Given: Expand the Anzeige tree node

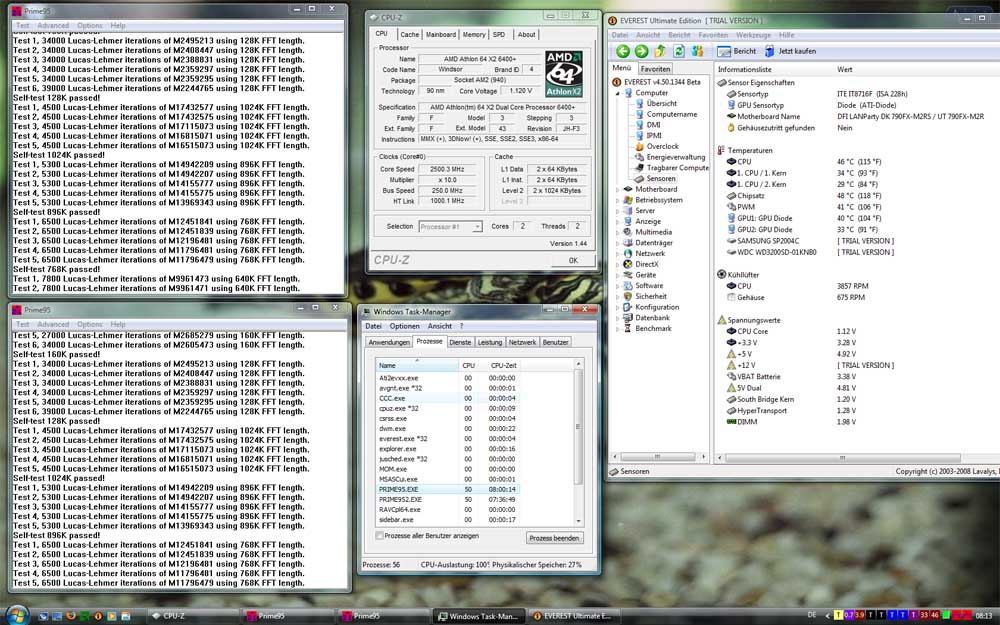Looking at the screenshot, I should [x=617, y=221].
